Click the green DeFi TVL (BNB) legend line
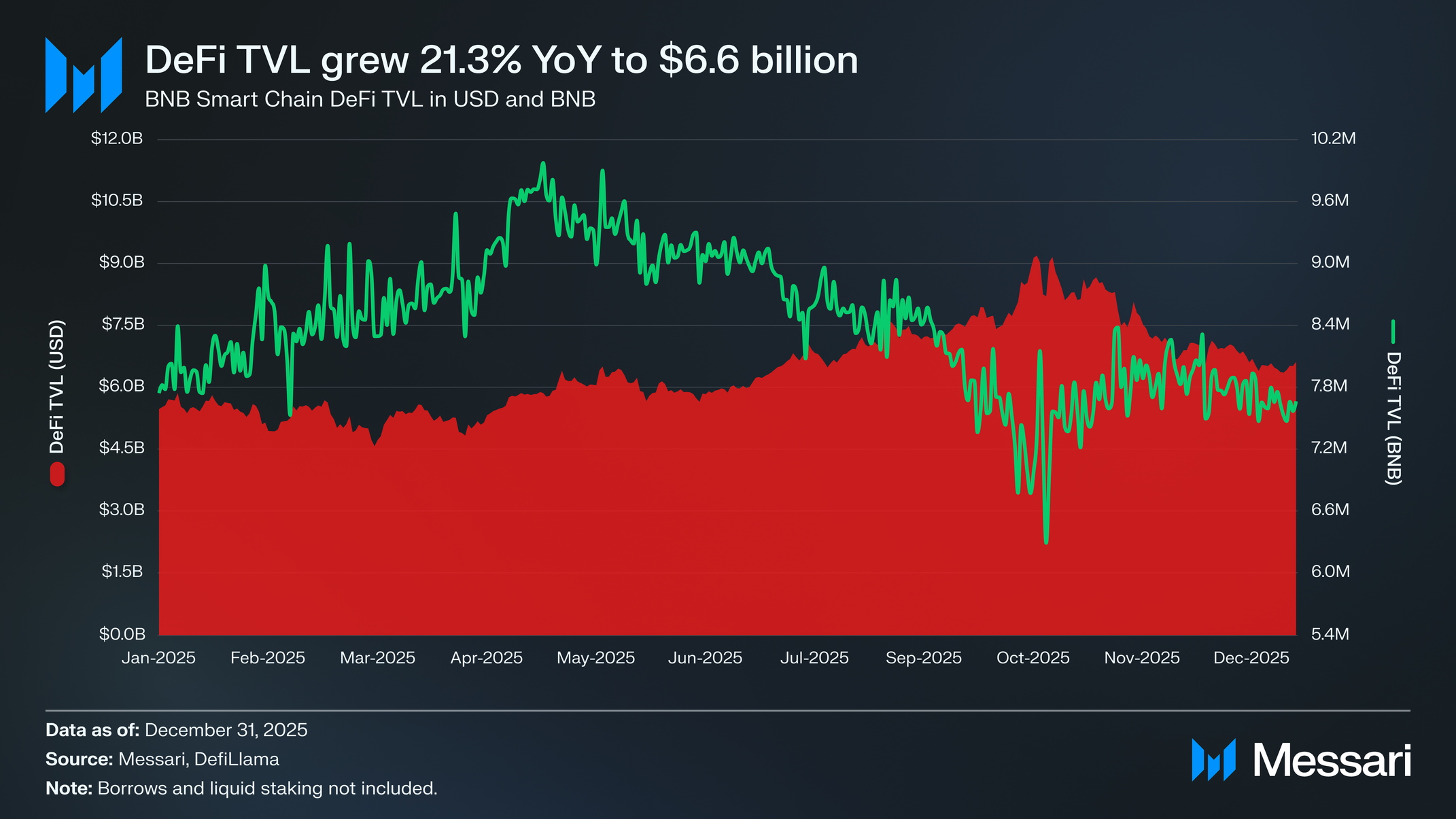This screenshot has width=1456, height=819. tap(1393, 332)
